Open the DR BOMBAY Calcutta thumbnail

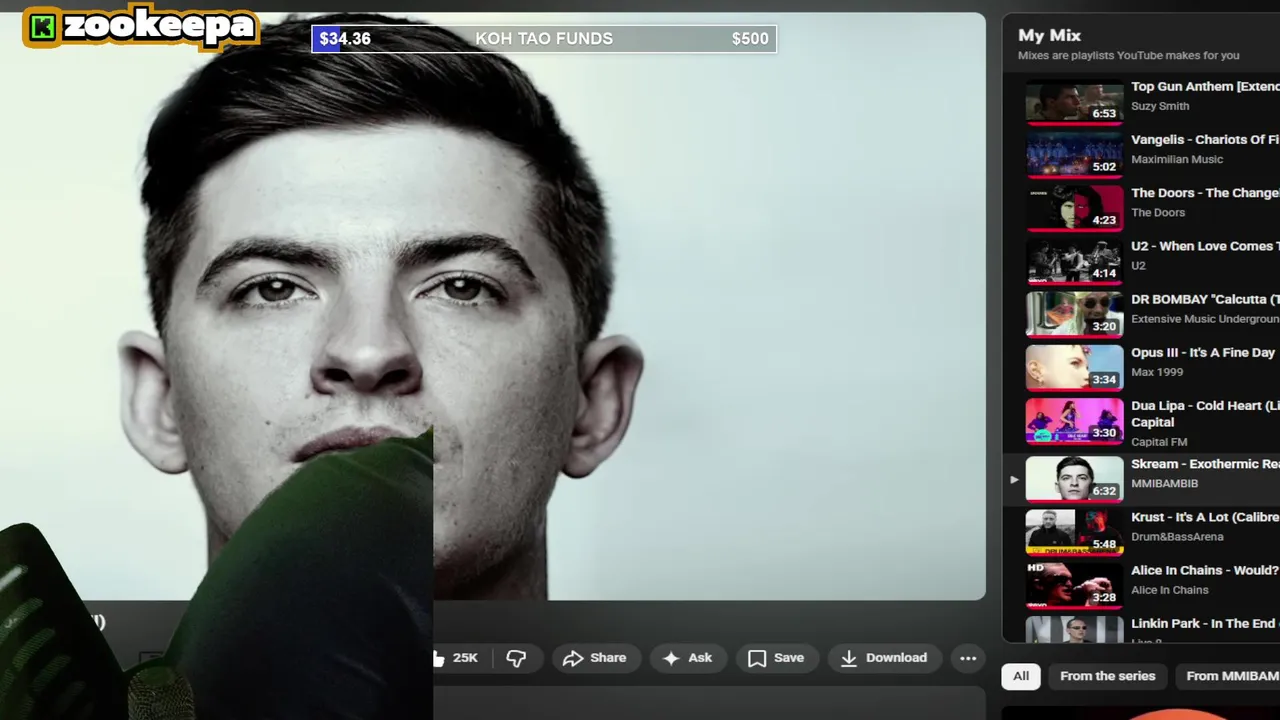pyautogui.click(x=1075, y=313)
